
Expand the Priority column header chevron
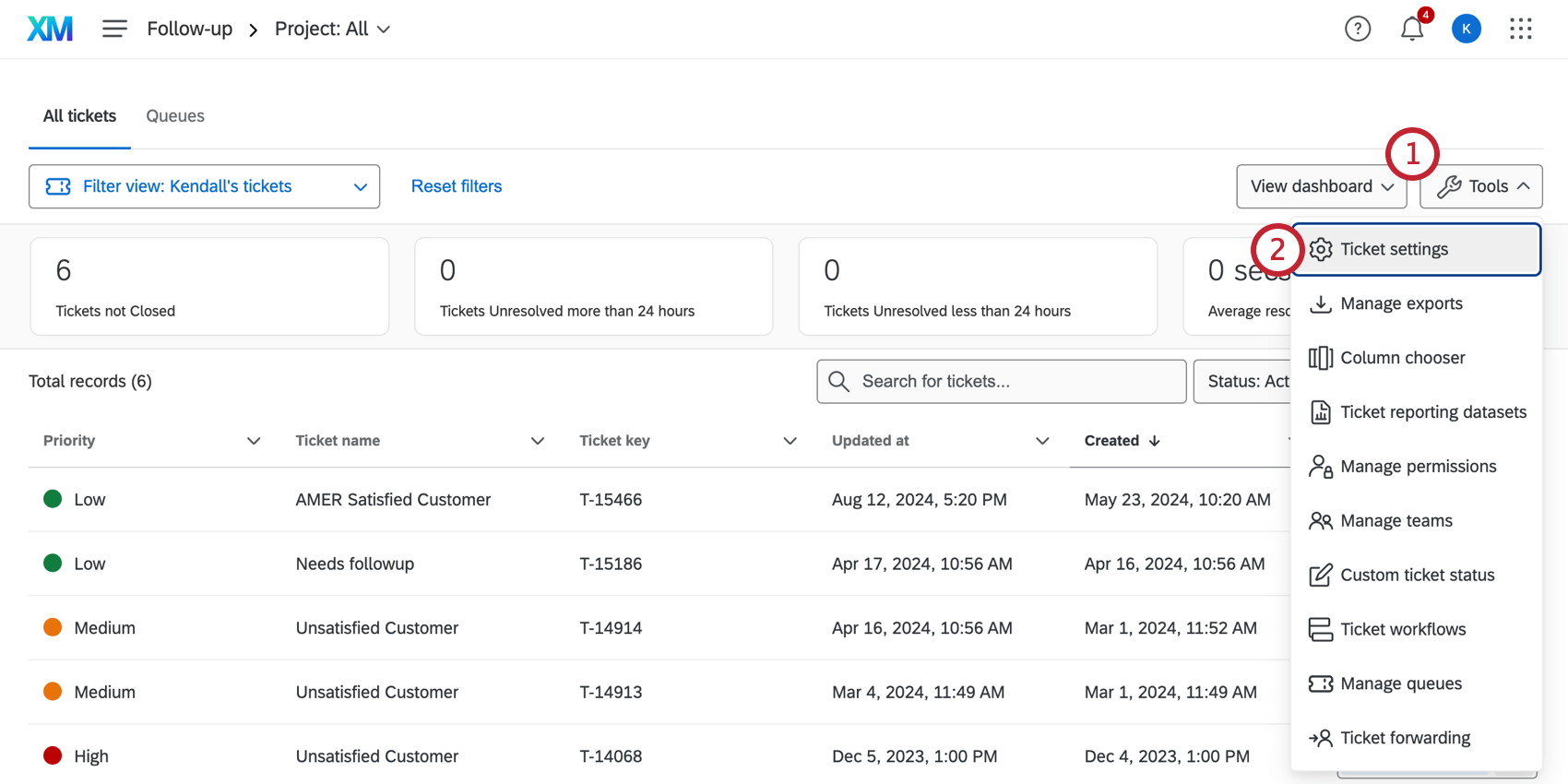point(254,441)
